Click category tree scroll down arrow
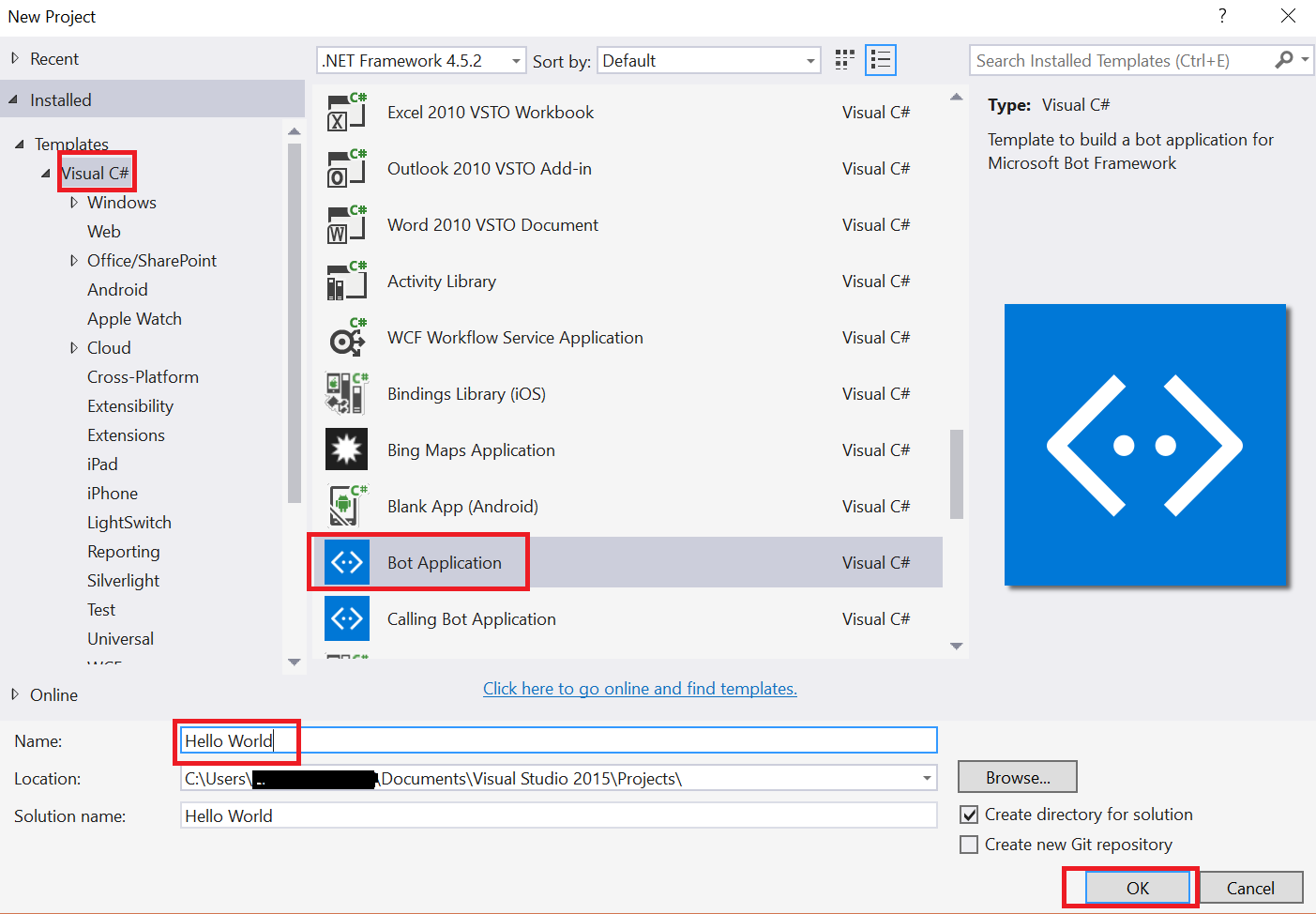 pyautogui.click(x=295, y=662)
